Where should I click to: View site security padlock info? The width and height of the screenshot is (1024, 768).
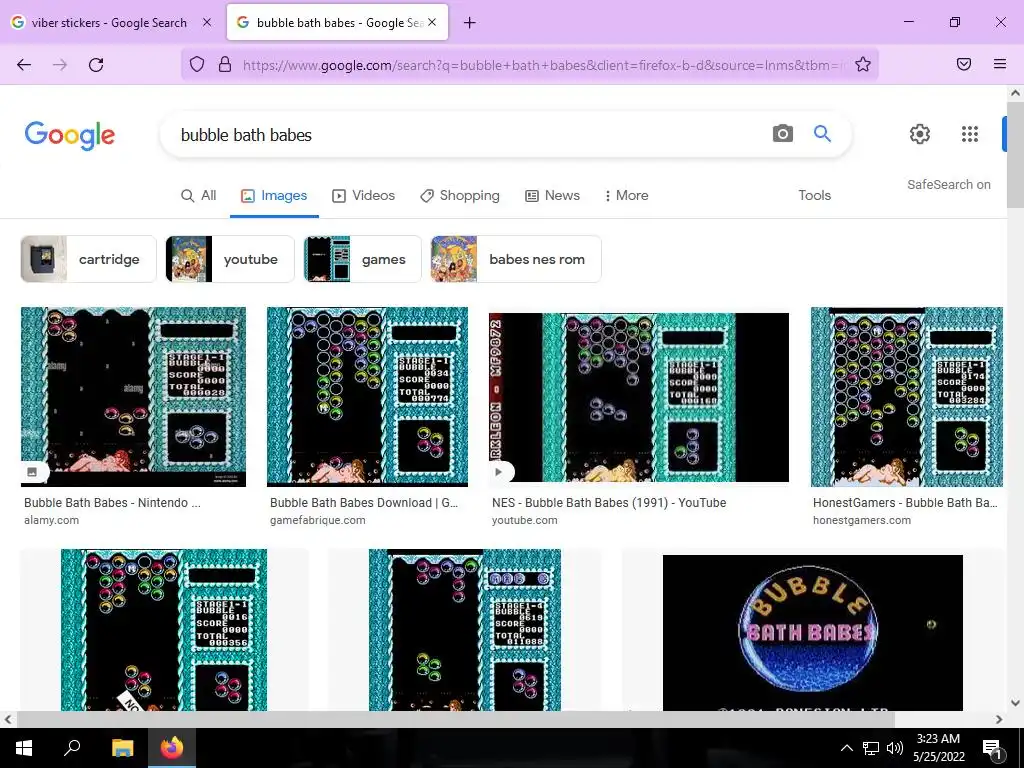pyautogui.click(x=225, y=64)
